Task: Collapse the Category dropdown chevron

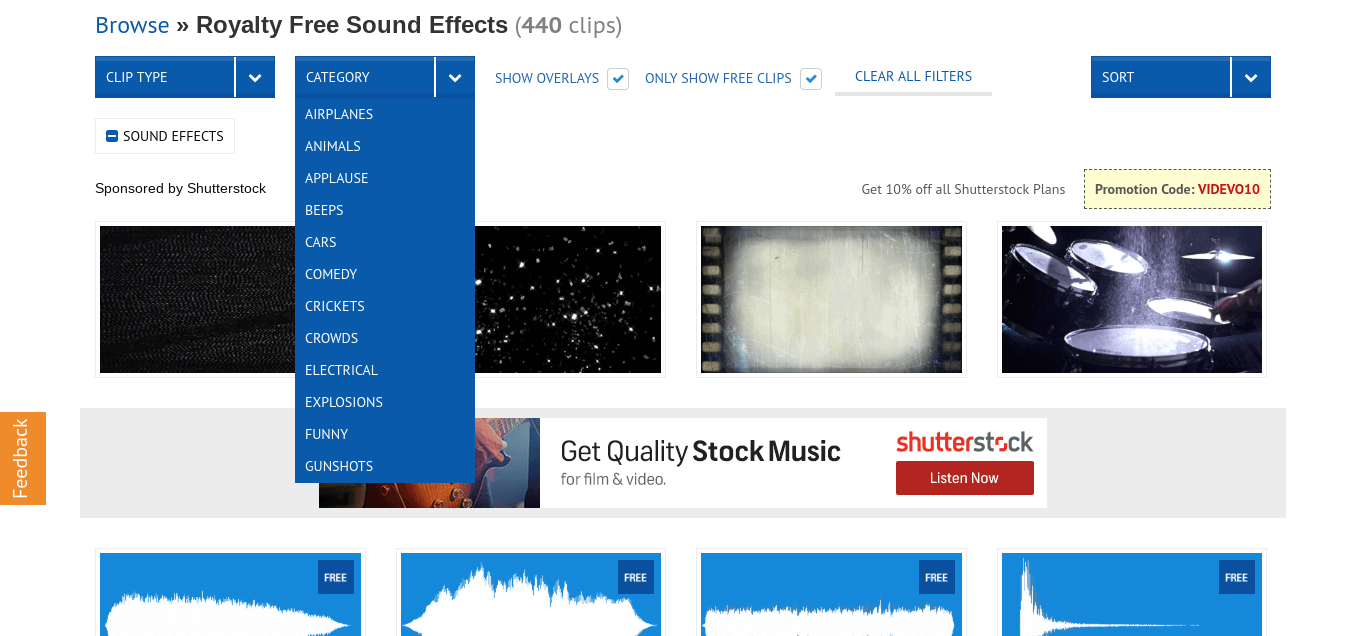Action: pyautogui.click(x=455, y=77)
